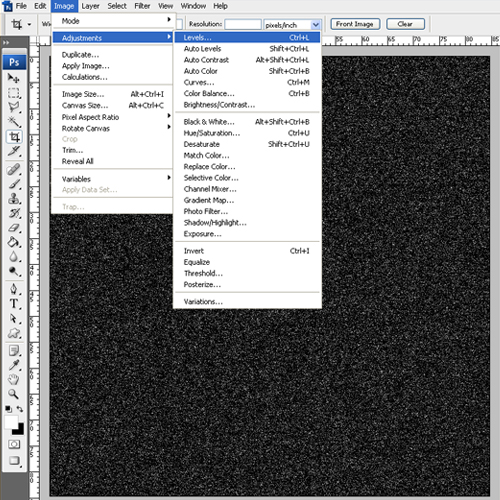Select the Polygonal Lasso tool
The image size is (500, 500).
click(14, 107)
